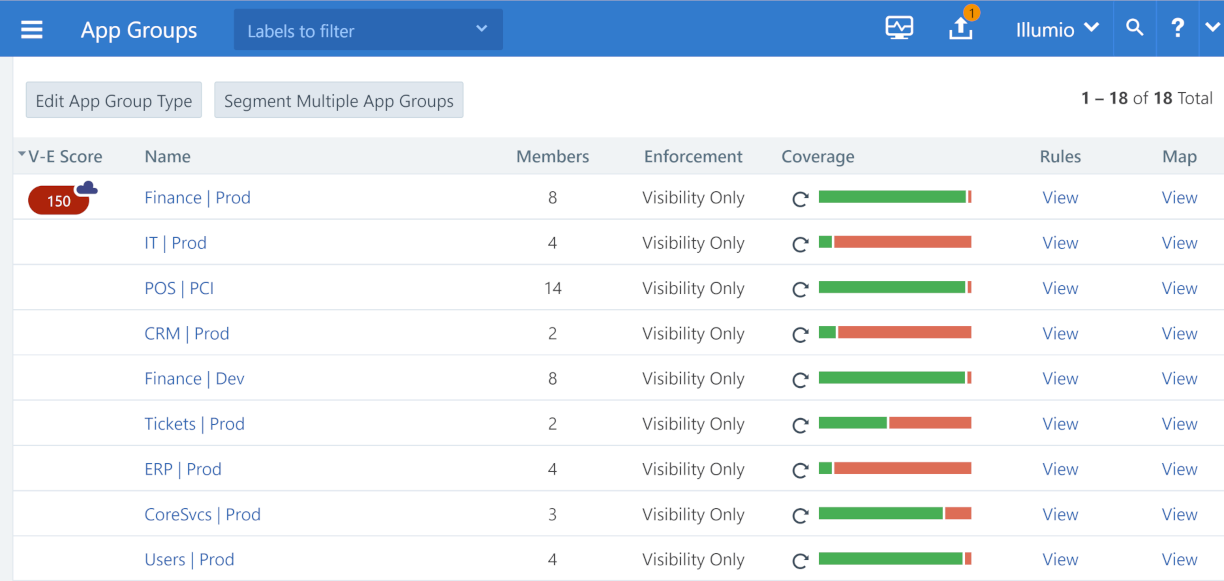Open the Finance | Dev app group
1224x581 pixels.
[194, 378]
